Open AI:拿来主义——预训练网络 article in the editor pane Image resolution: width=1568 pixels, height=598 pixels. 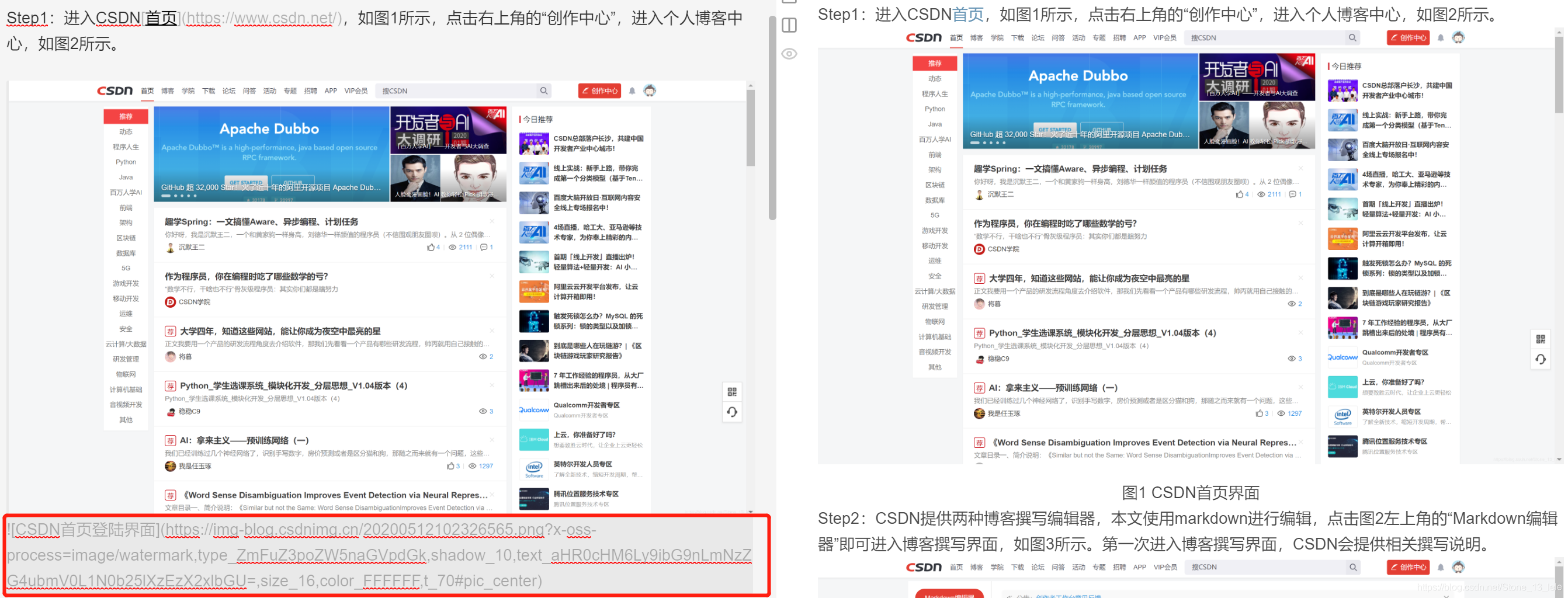click(245, 440)
